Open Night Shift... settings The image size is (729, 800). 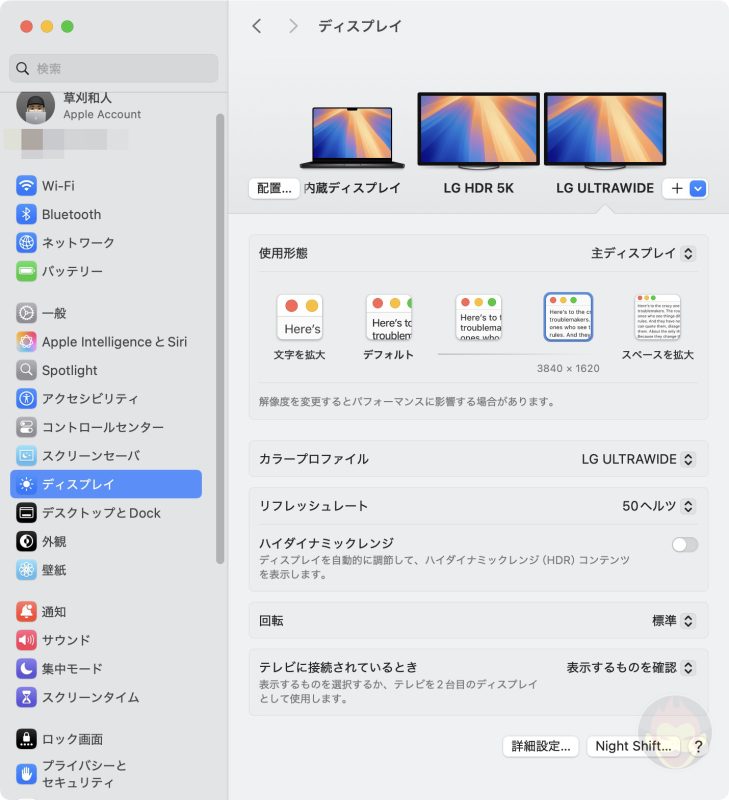coord(633,746)
